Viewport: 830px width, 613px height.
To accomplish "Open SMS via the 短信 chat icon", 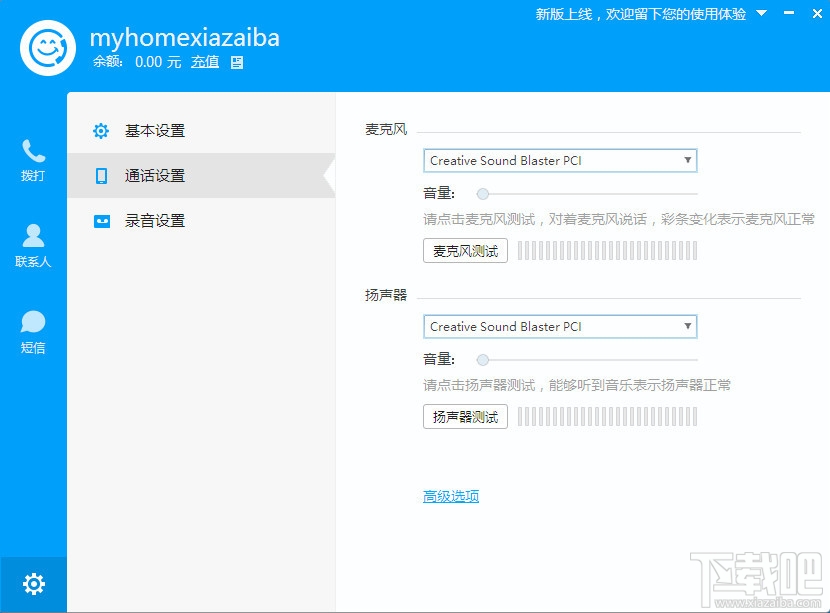I will (x=33, y=322).
